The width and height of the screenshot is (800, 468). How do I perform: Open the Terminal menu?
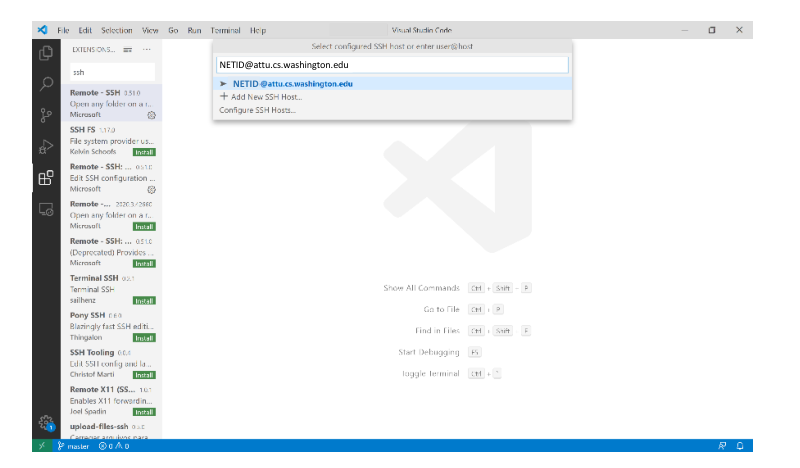coord(226,31)
